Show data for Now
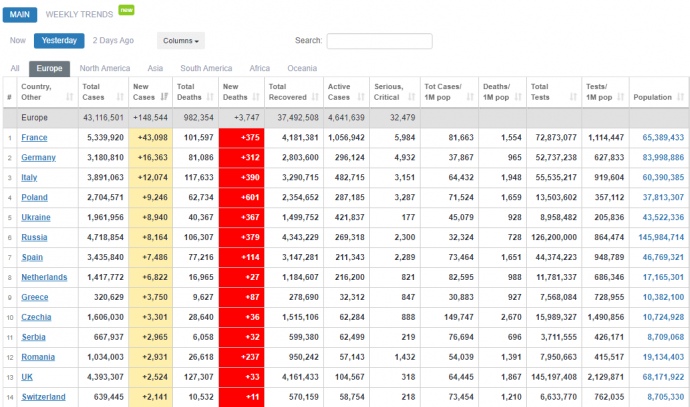 18,41
